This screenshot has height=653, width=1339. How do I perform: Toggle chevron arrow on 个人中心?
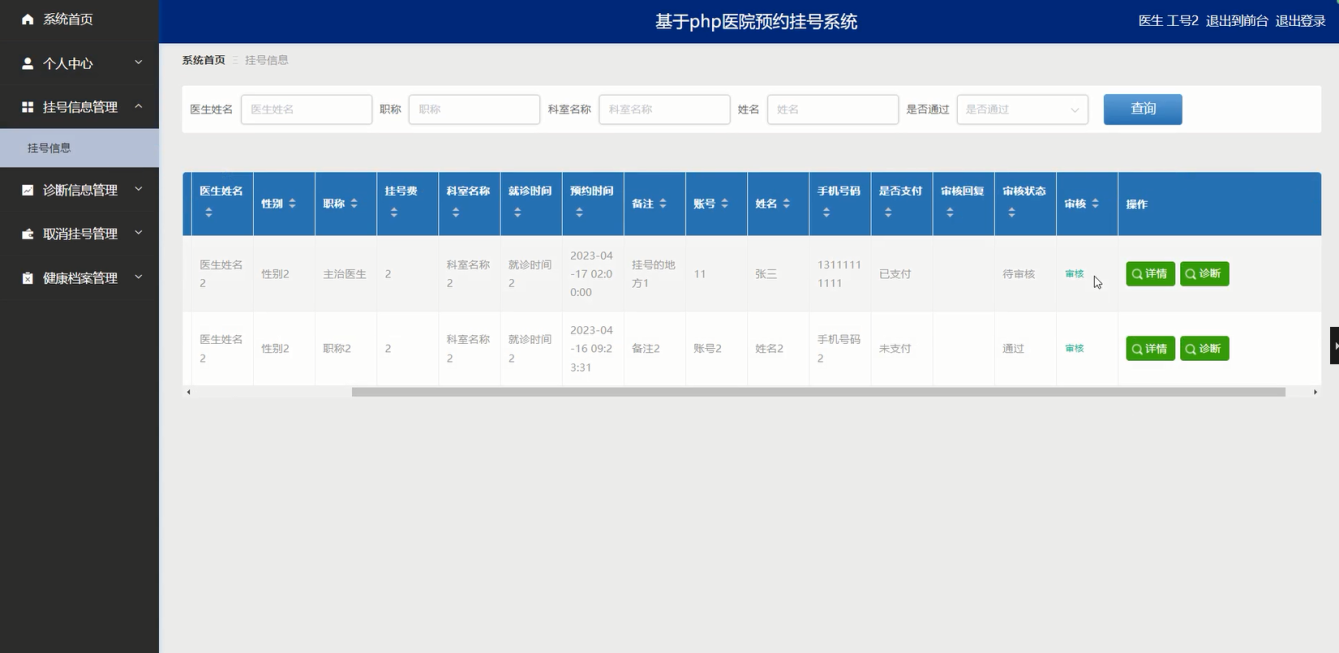(x=138, y=62)
